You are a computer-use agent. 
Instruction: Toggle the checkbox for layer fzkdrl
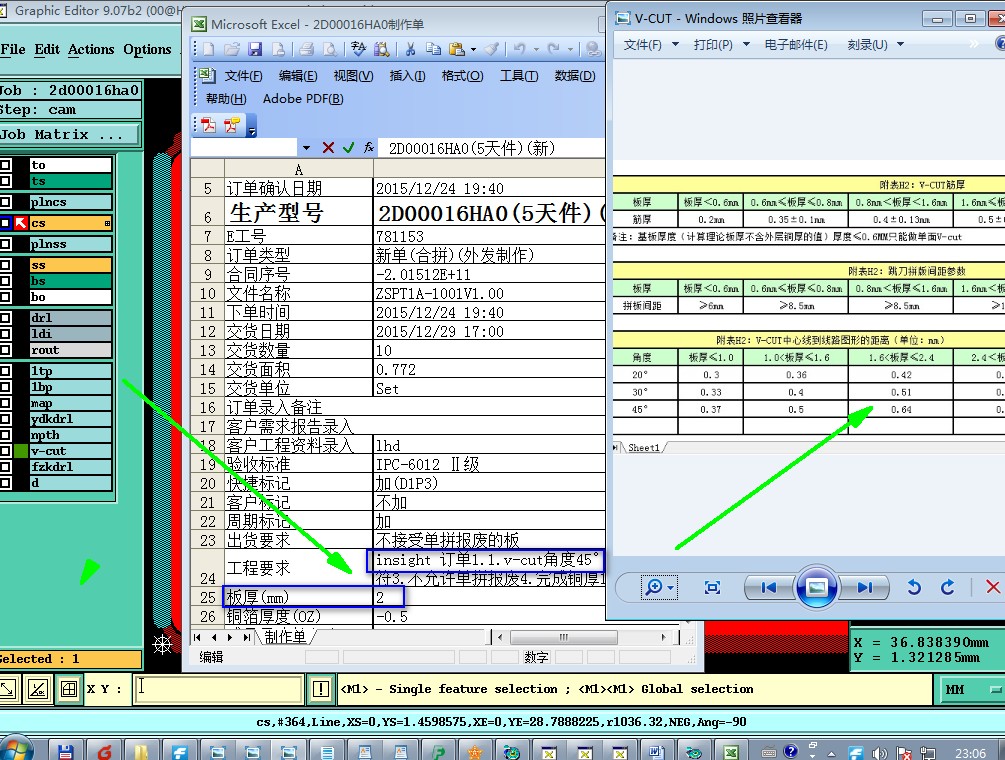5,467
